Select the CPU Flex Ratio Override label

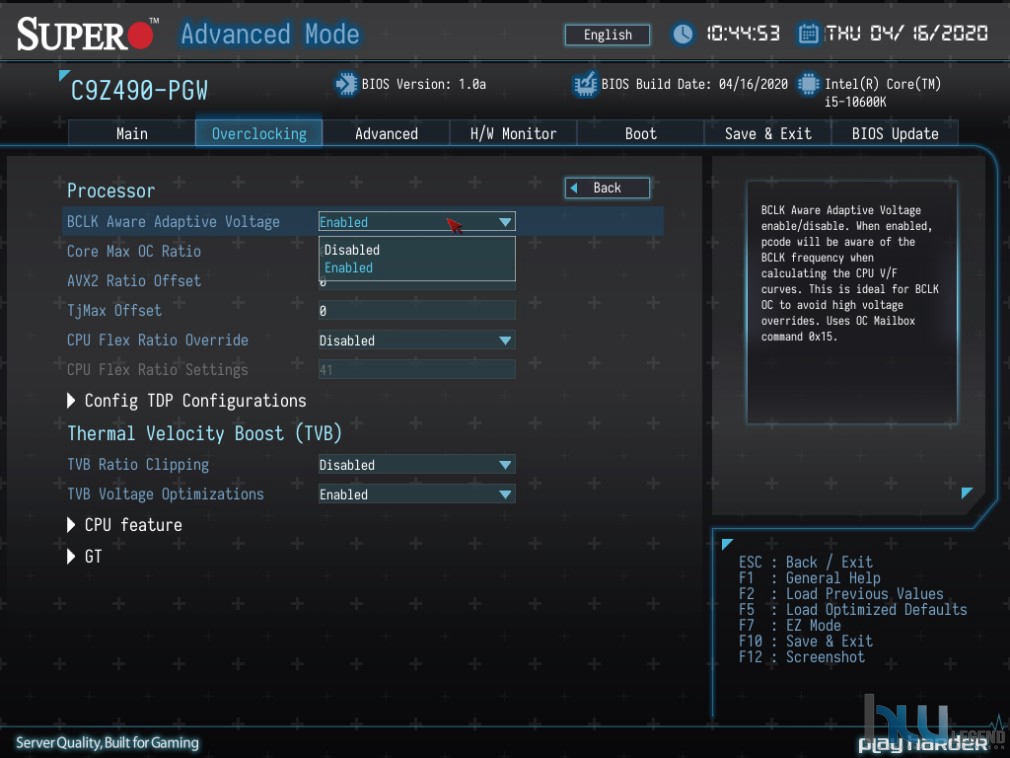(x=158, y=340)
